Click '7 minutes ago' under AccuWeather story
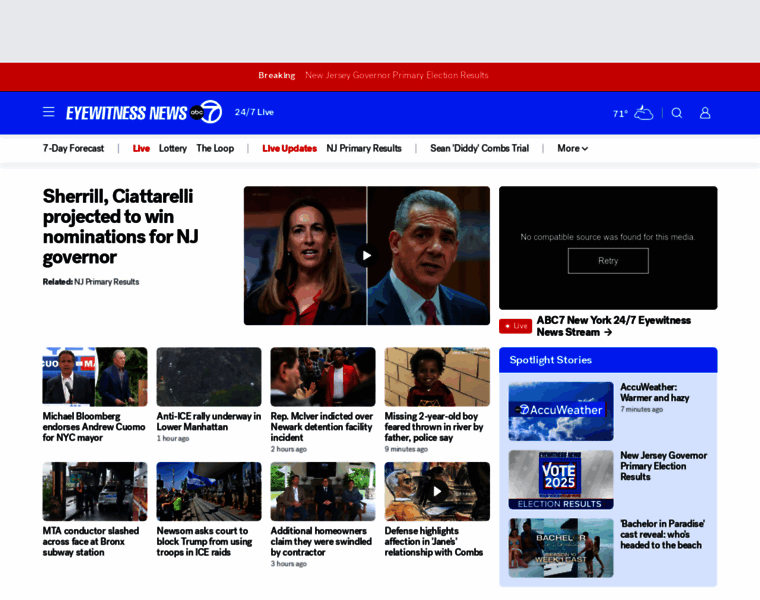The width and height of the screenshot is (760, 600). pyautogui.click(x=642, y=410)
